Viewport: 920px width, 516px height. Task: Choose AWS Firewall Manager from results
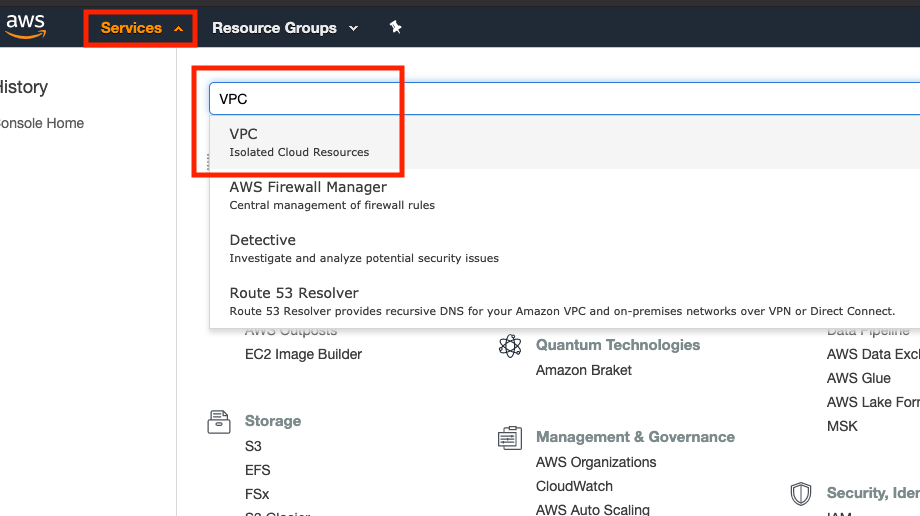[308, 195]
